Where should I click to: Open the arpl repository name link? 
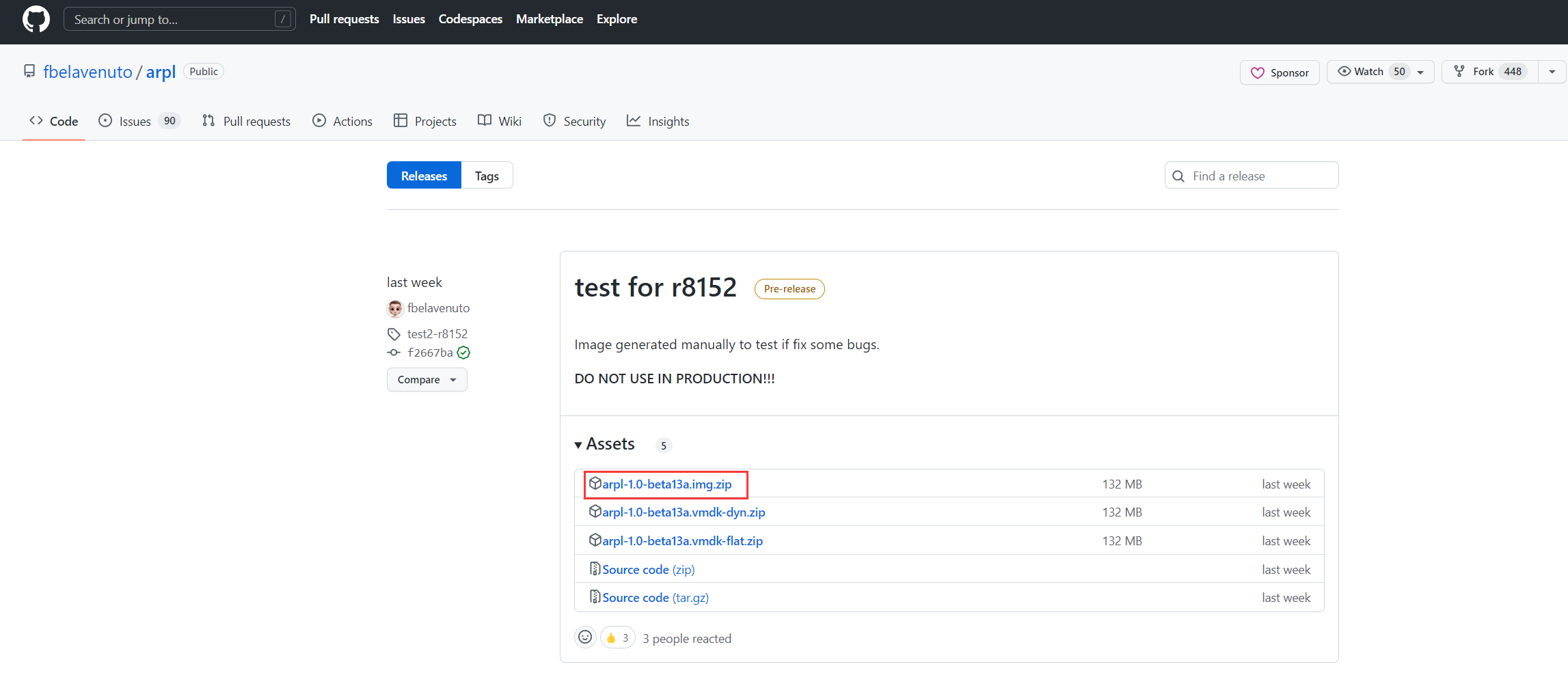coord(161,72)
